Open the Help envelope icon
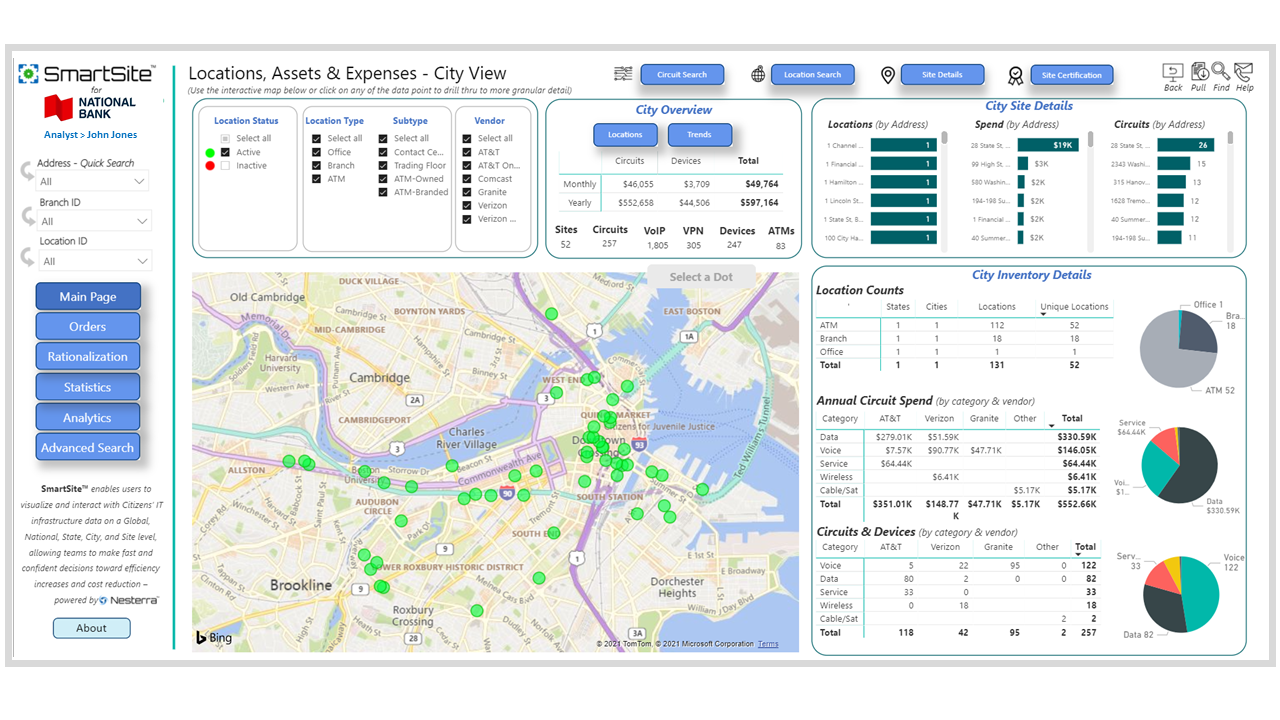Image resolution: width=1280 pixels, height=720 pixels. [1244, 72]
